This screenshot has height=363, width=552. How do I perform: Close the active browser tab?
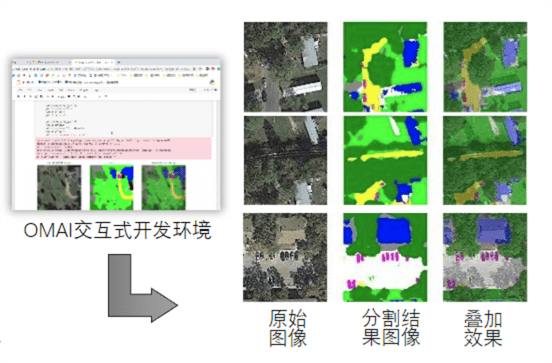(x=112, y=62)
